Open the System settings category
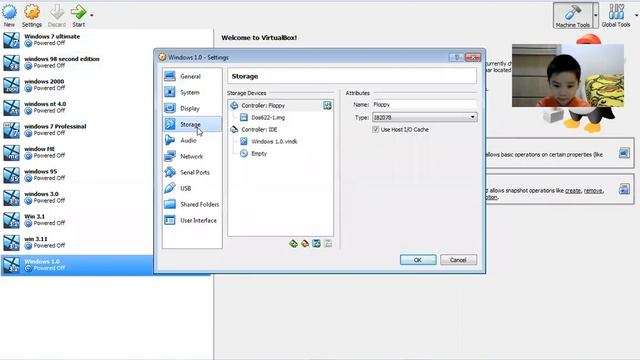The image size is (640, 360). click(x=192, y=92)
